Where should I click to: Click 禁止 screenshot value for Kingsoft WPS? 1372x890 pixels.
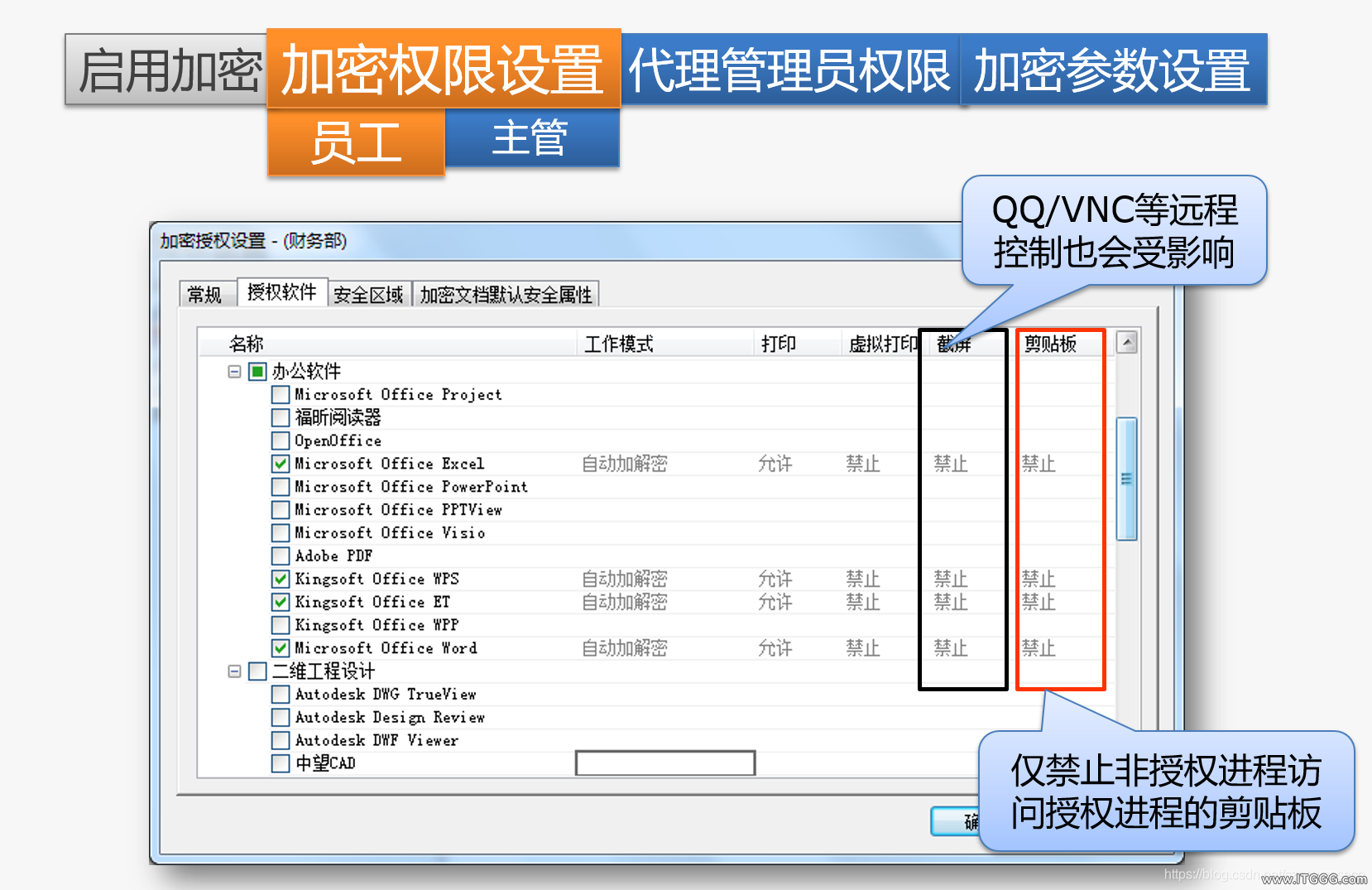951,580
